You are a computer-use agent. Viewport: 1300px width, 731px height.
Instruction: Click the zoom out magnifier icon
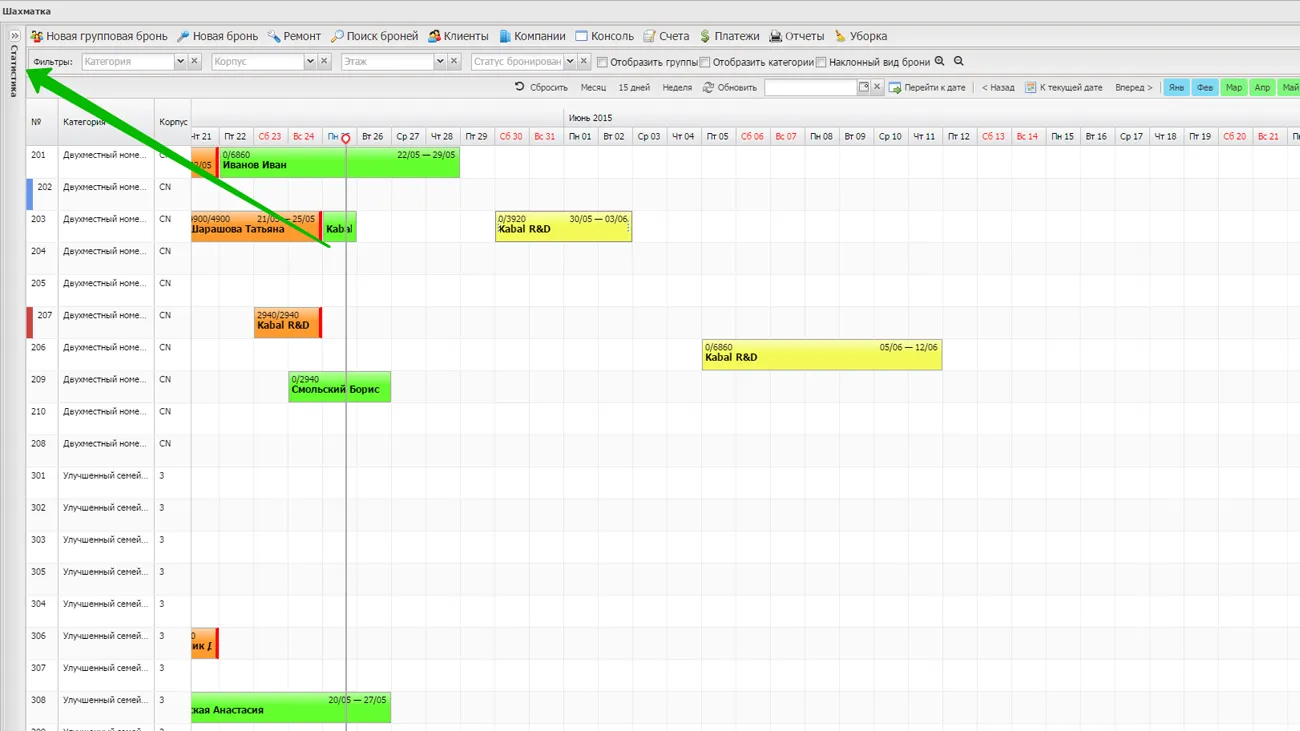(959, 62)
